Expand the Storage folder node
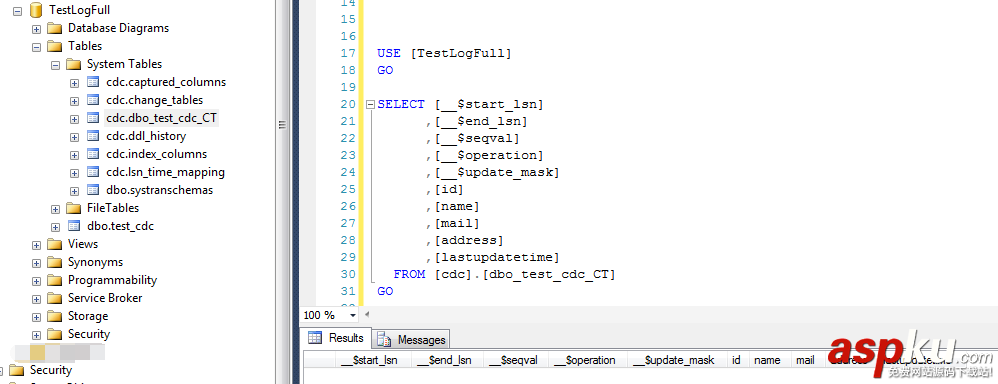The image size is (998, 384). (36, 316)
